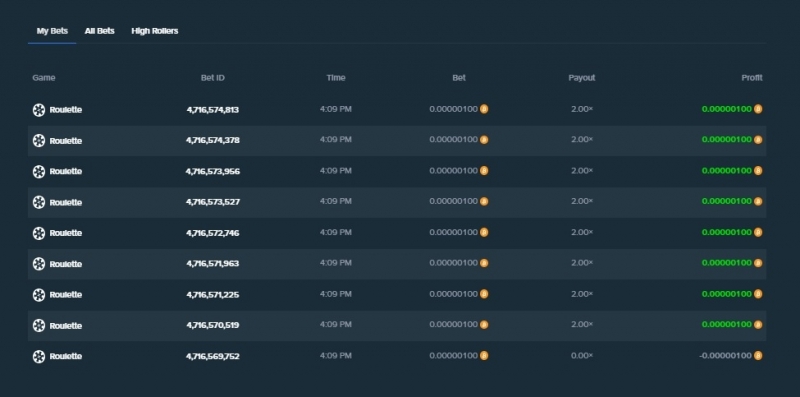Select 2.00× payout in 4,716,570,519 row

582,325
